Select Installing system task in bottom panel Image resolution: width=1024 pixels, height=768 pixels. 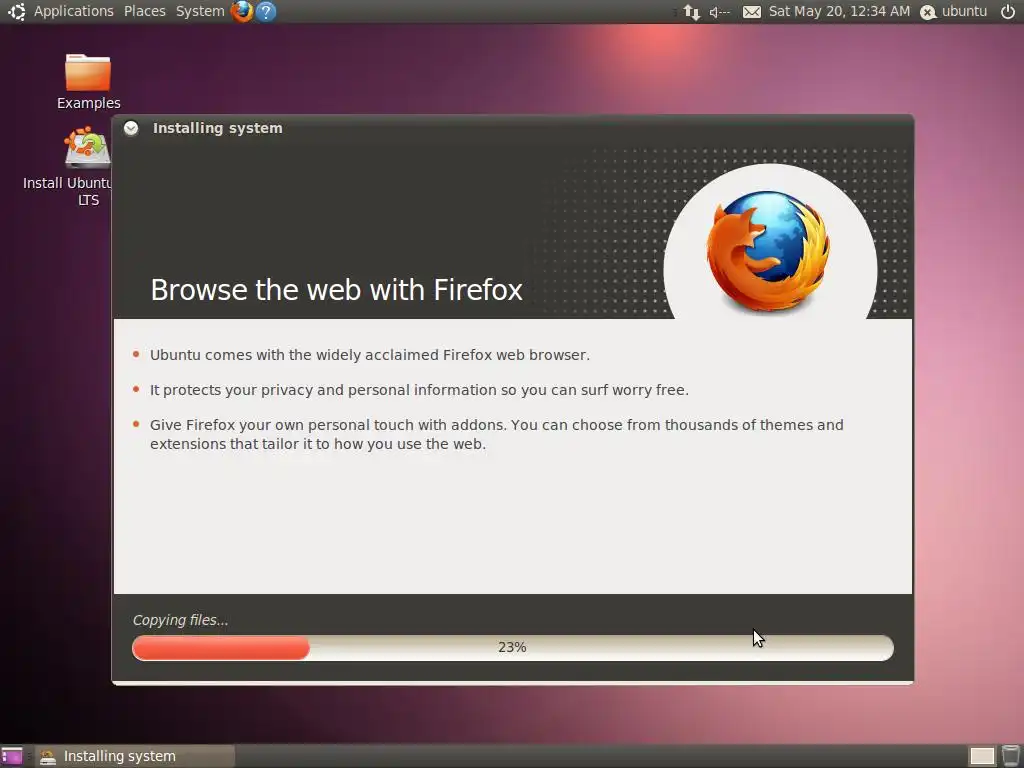coord(135,756)
